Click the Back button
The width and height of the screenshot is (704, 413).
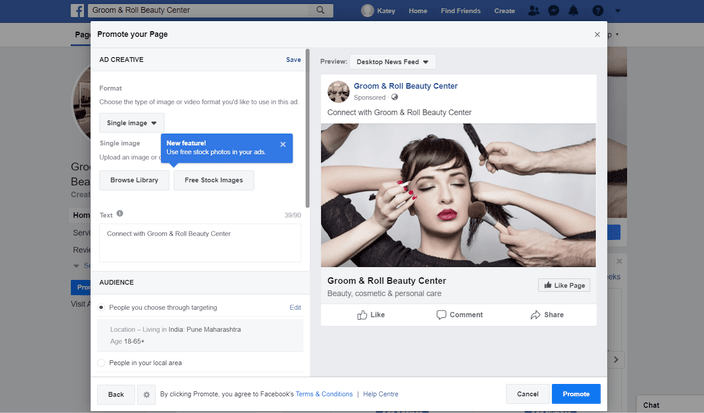[x=116, y=395]
